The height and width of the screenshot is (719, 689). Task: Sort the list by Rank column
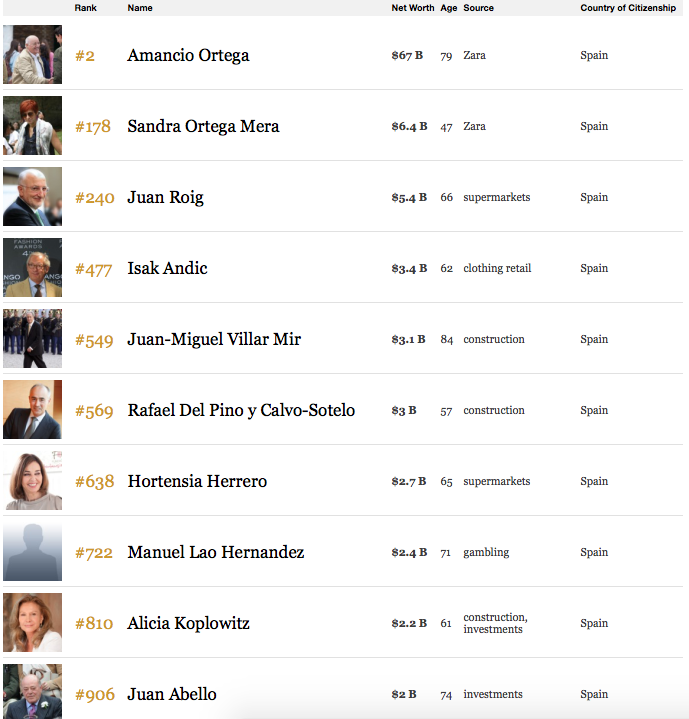[x=86, y=8]
